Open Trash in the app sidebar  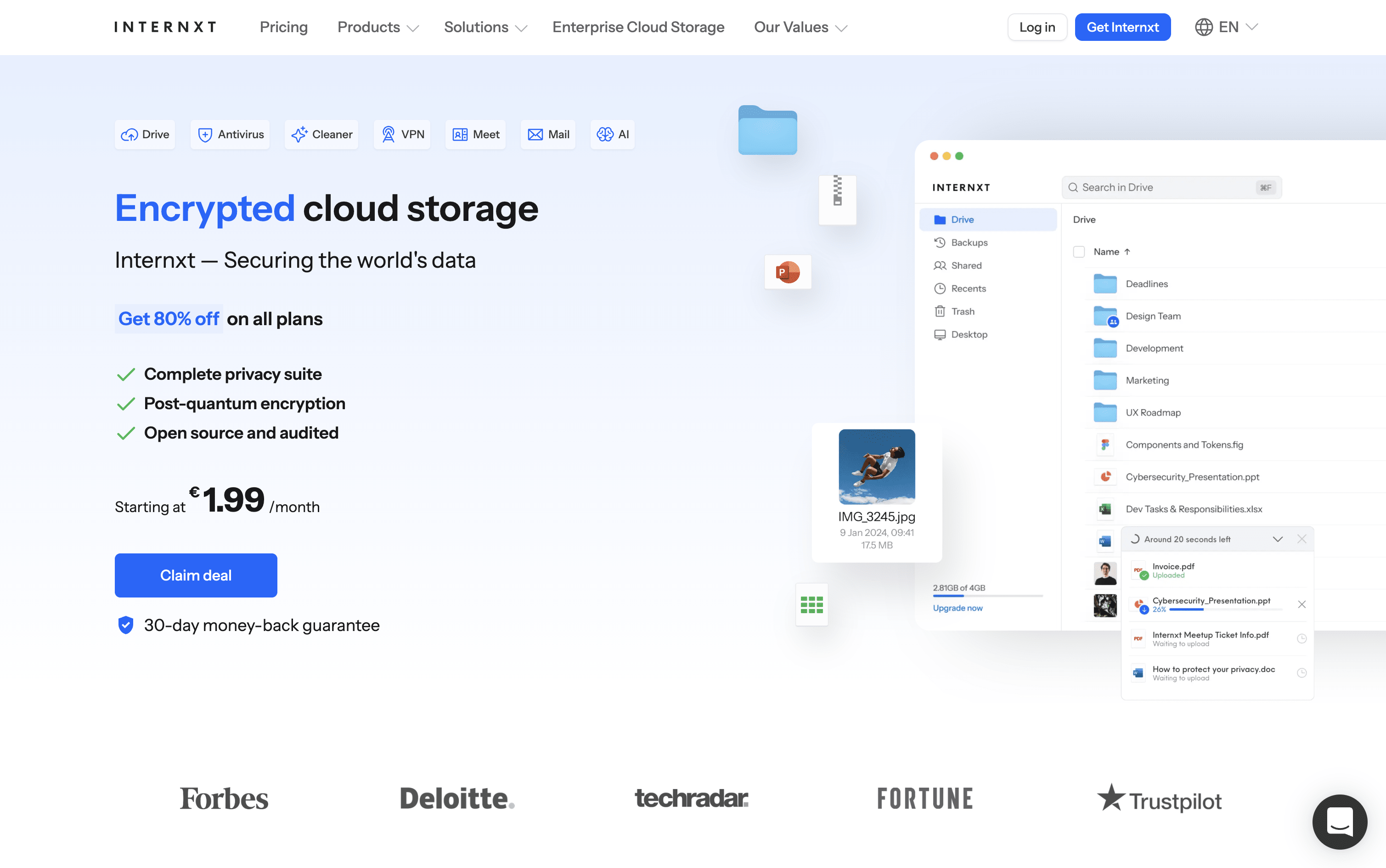pyautogui.click(x=988, y=312)
